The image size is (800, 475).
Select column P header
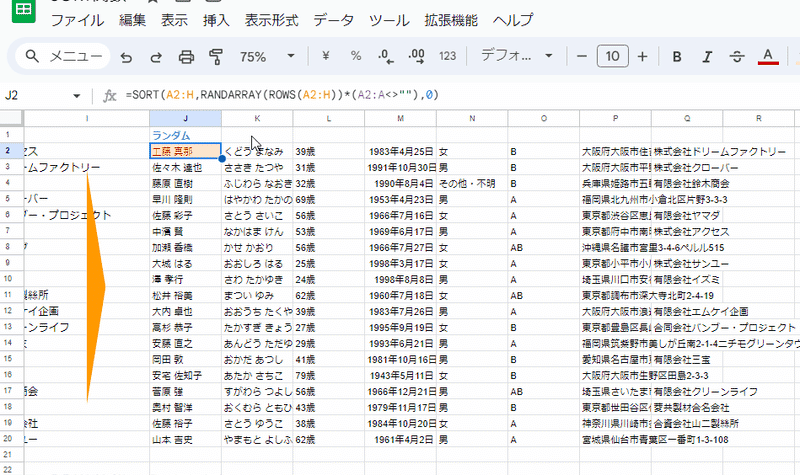(615, 118)
